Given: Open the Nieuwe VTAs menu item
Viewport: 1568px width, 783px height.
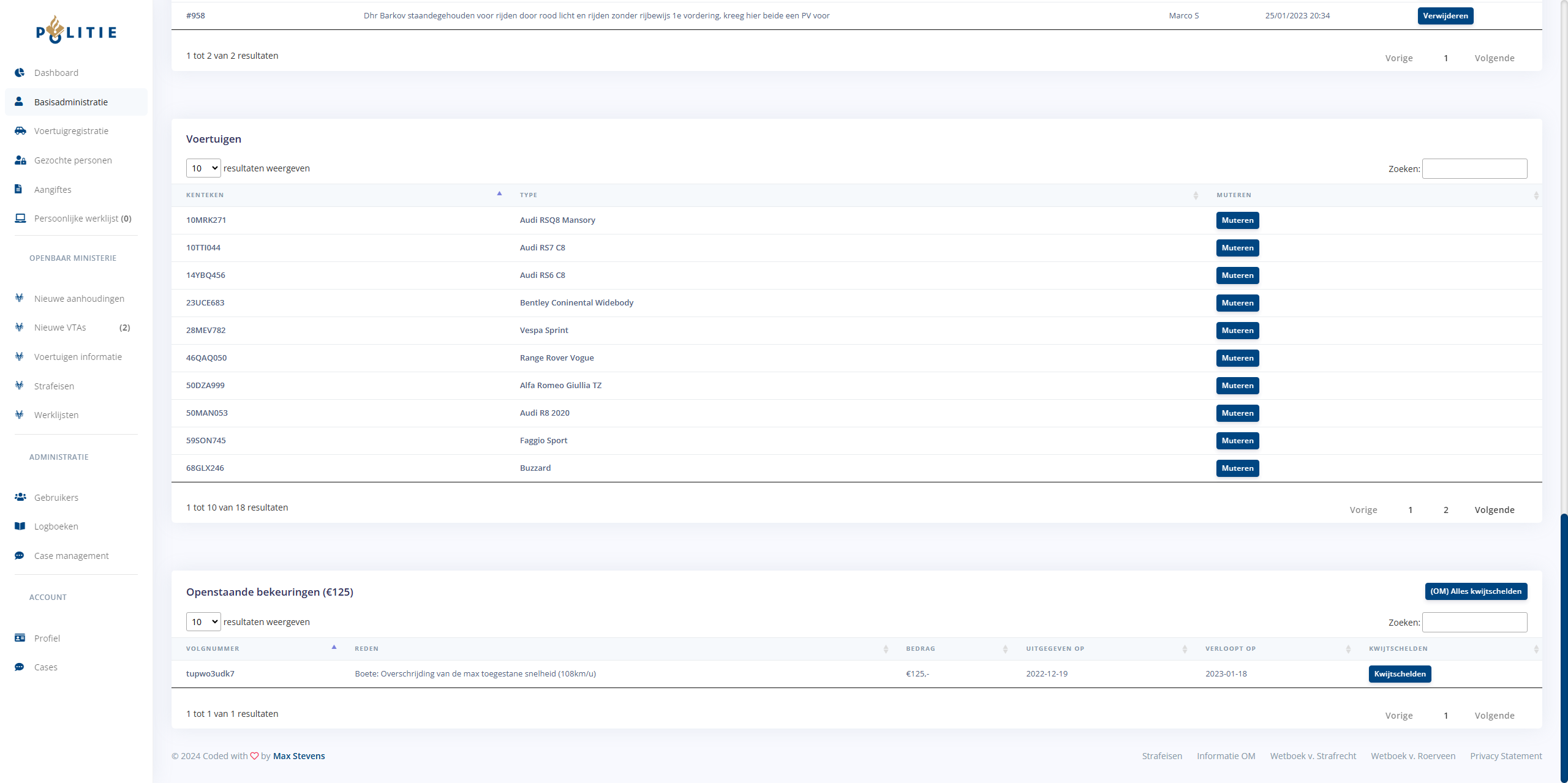Looking at the screenshot, I should coord(60,328).
